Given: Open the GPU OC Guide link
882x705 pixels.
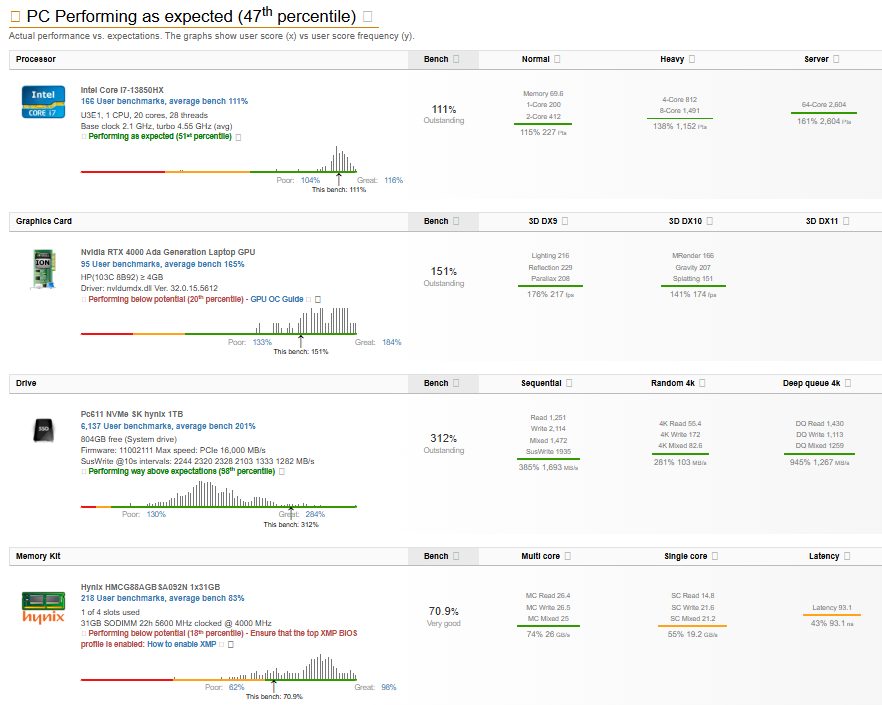Looking at the screenshot, I should pos(279,299).
